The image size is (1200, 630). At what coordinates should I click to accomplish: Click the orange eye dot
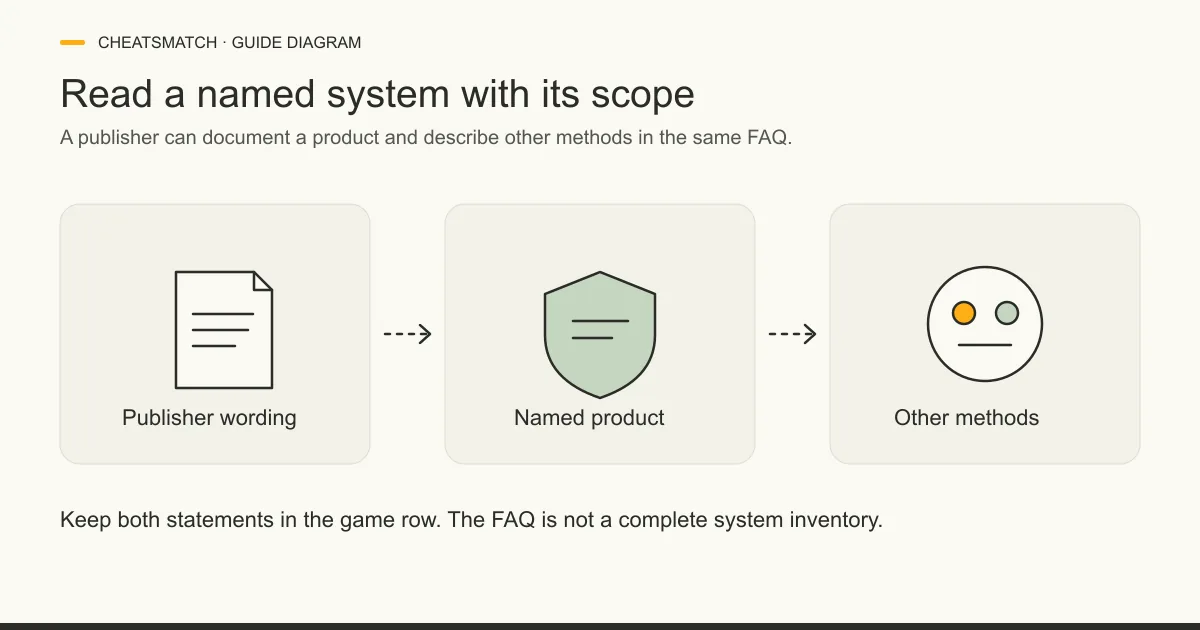[964, 313]
